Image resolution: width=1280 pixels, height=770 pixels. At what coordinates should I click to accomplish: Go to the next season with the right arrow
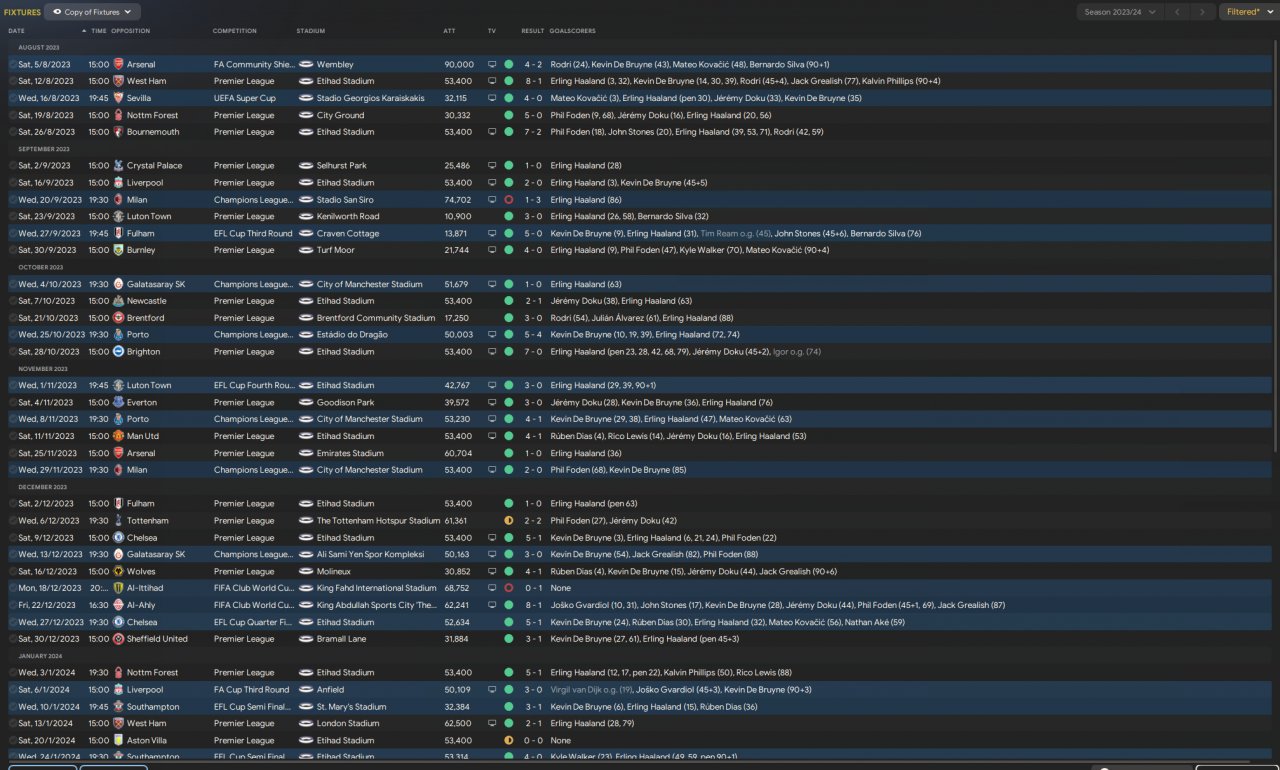point(1202,12)
